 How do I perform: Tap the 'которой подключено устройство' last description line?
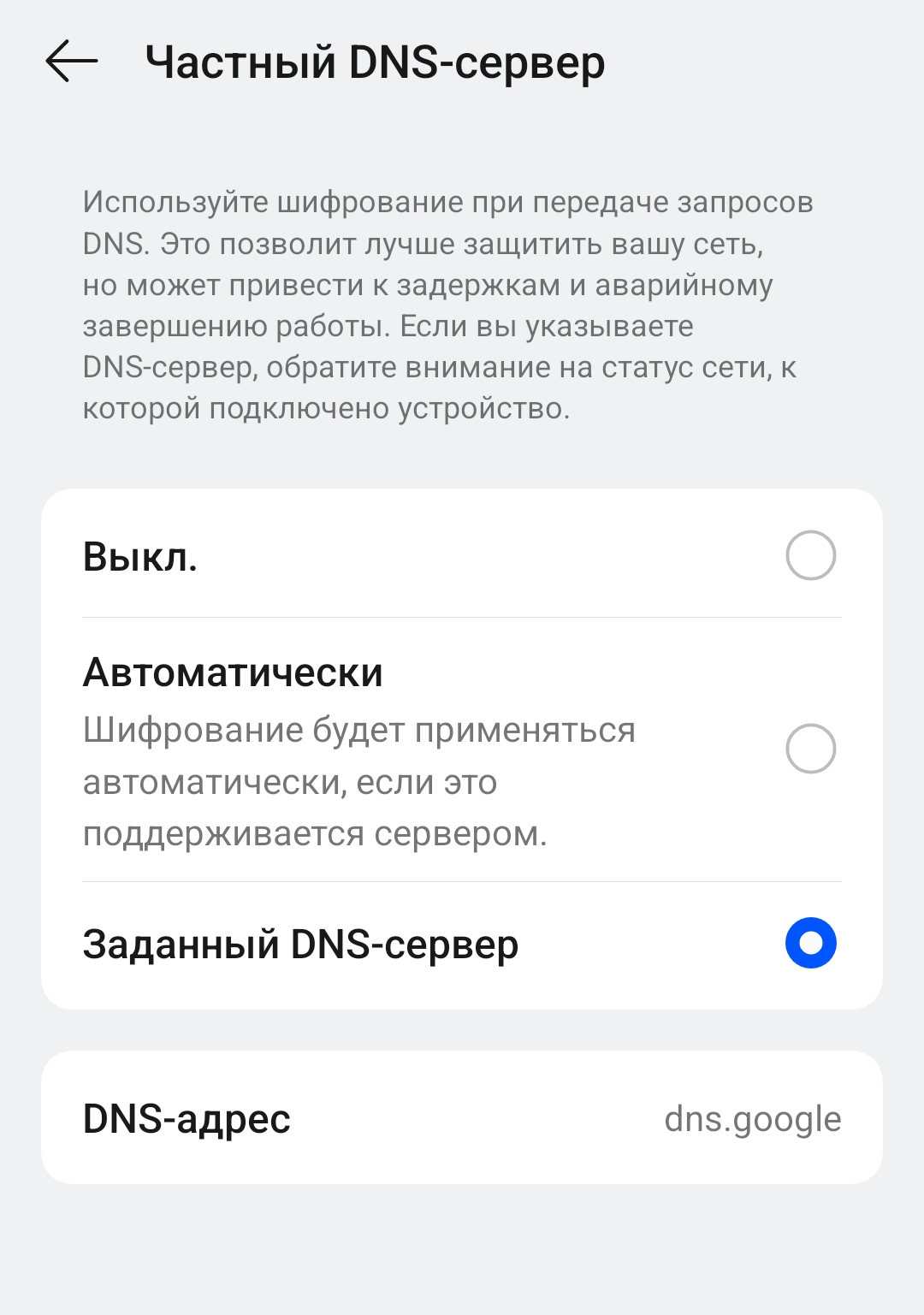pyautogui.click(x=325, y=408)
